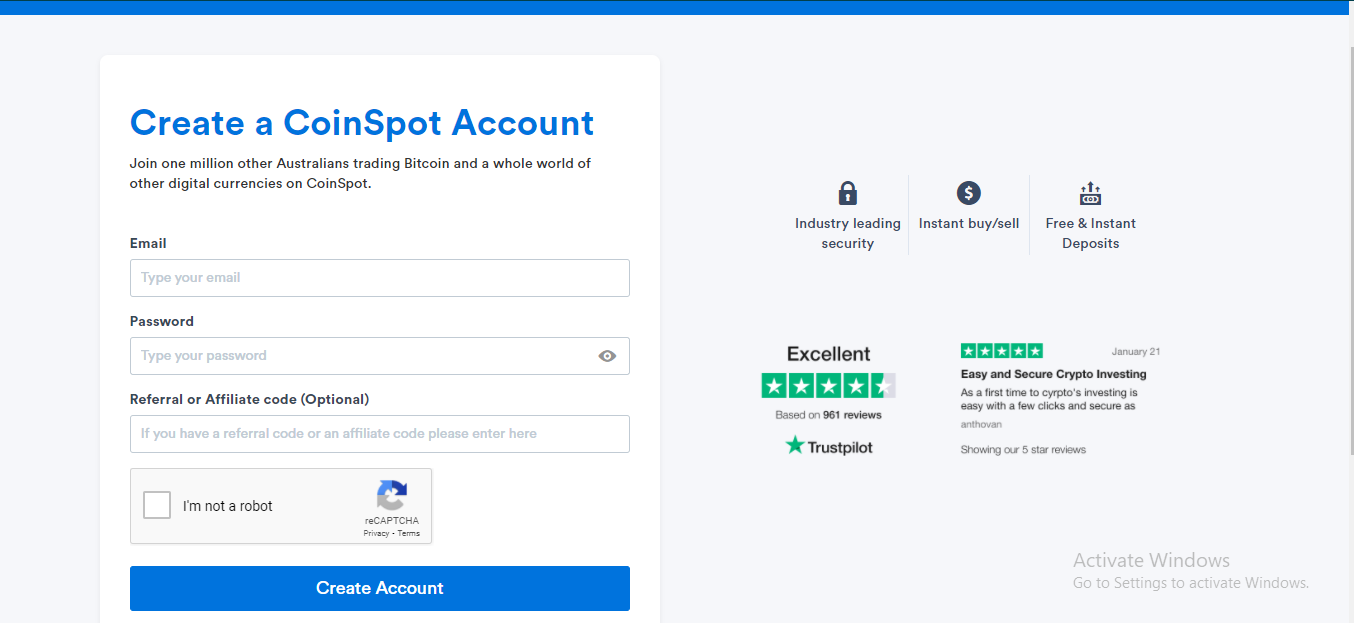Click the dollar coin Instant buy/sell icon
The image size is (1354, 623).
pos(968,193)
